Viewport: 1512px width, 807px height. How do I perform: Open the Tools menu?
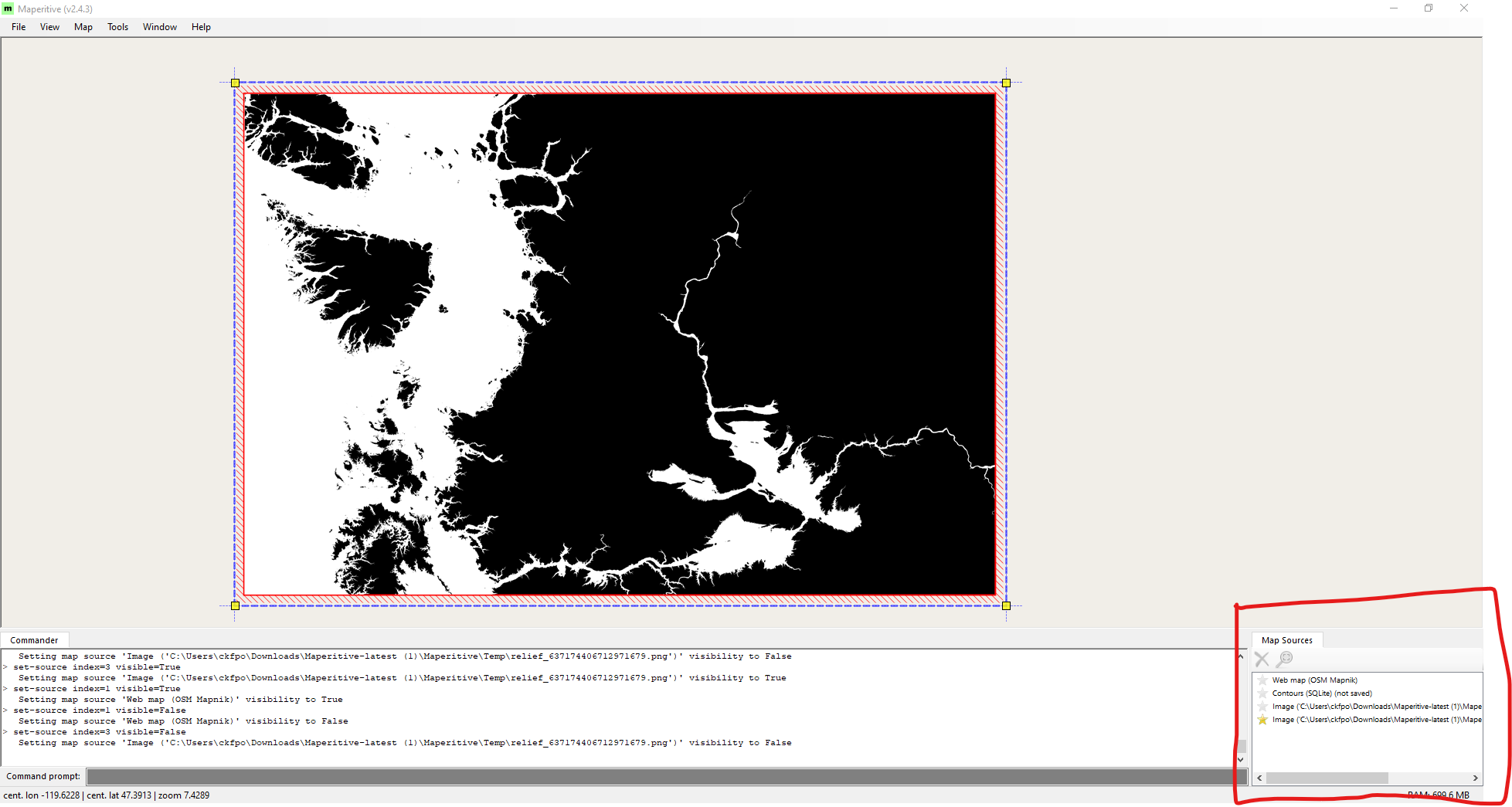[x=117, y=26]
